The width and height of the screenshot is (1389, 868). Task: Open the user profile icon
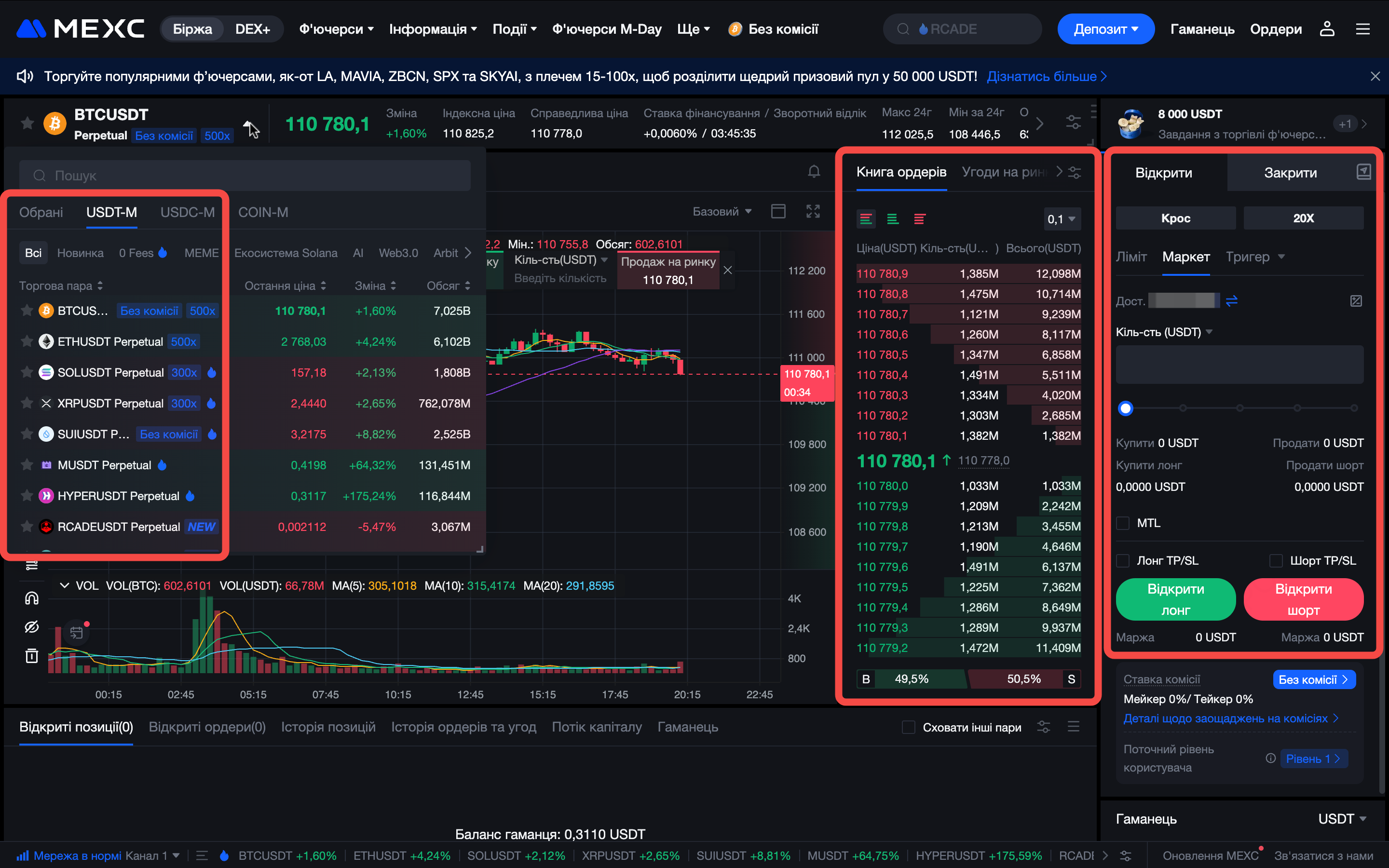(1327, 29)
